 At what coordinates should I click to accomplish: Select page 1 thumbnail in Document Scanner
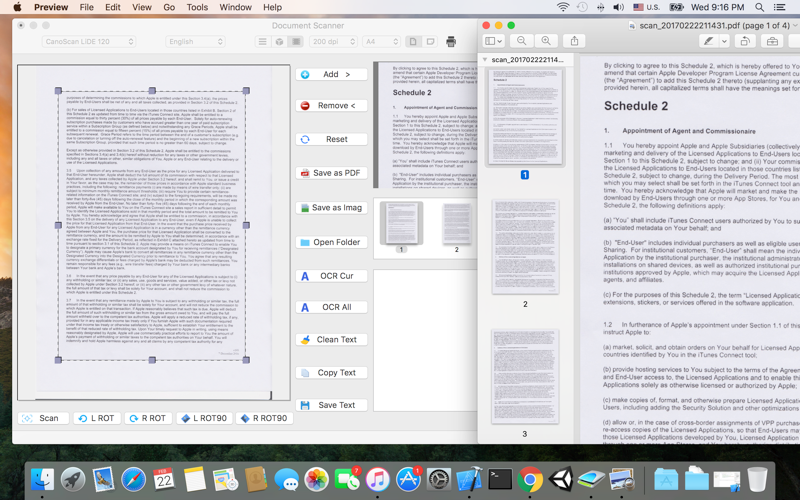402,223
